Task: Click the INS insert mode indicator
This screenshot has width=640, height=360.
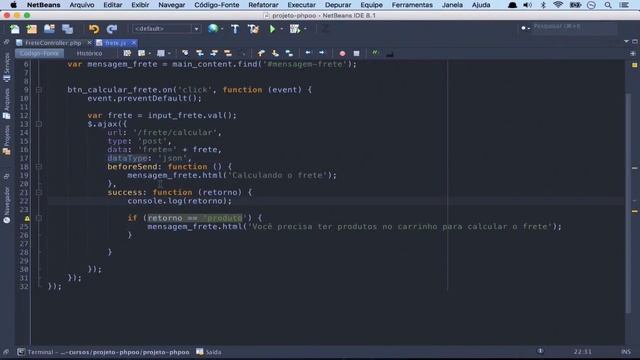Action: tap(626, 352)
